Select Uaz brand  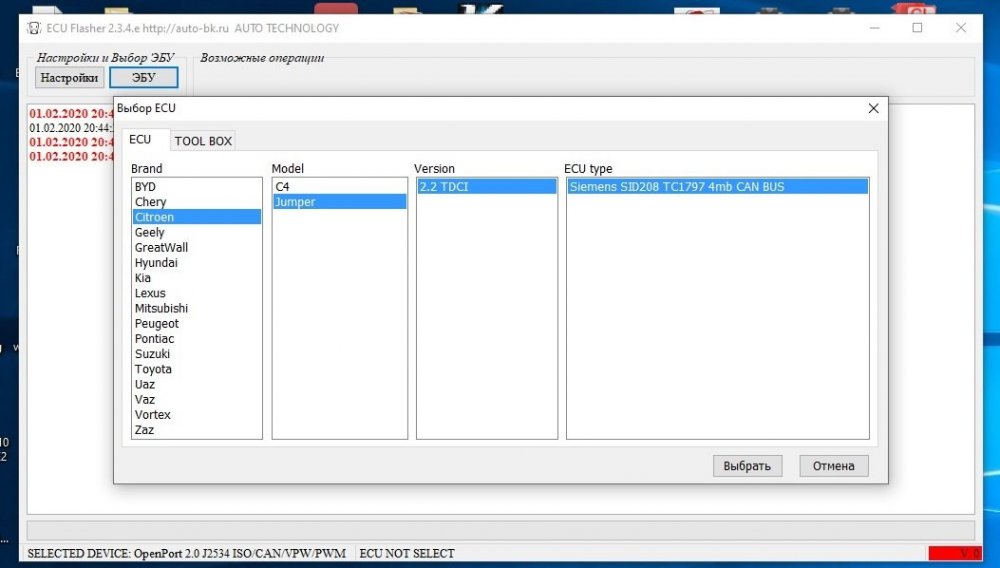[196, 384]
